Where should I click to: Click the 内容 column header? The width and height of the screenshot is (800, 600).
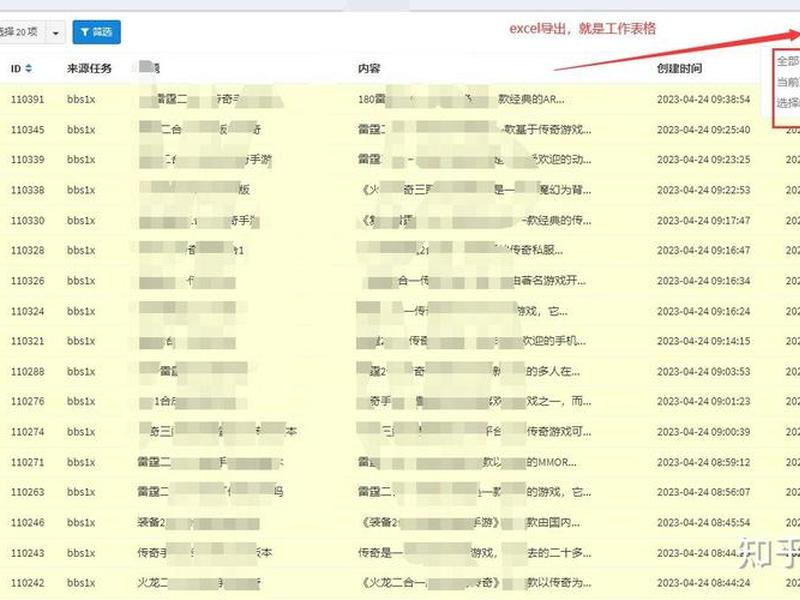(369, 68)
